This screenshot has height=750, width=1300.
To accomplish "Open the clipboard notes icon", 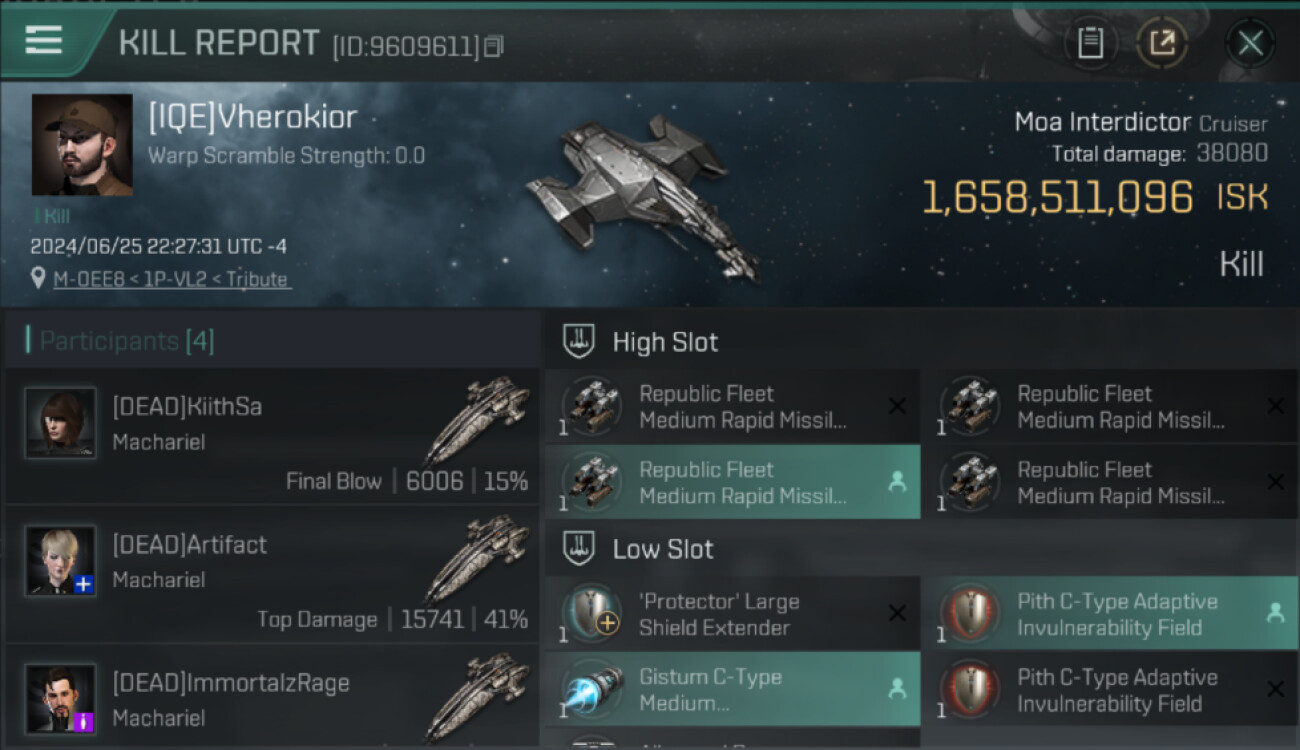I will click(1090, 43).
